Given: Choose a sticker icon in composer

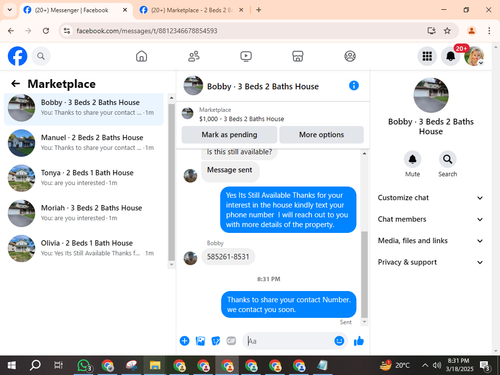Looking at the screenshot, I should pos(216,341).
